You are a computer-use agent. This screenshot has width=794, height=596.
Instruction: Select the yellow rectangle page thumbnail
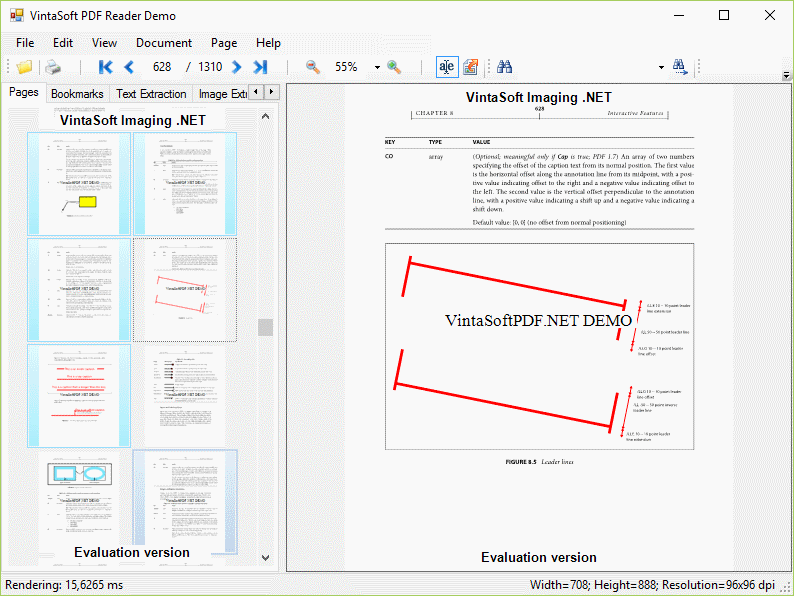[80, 182]
